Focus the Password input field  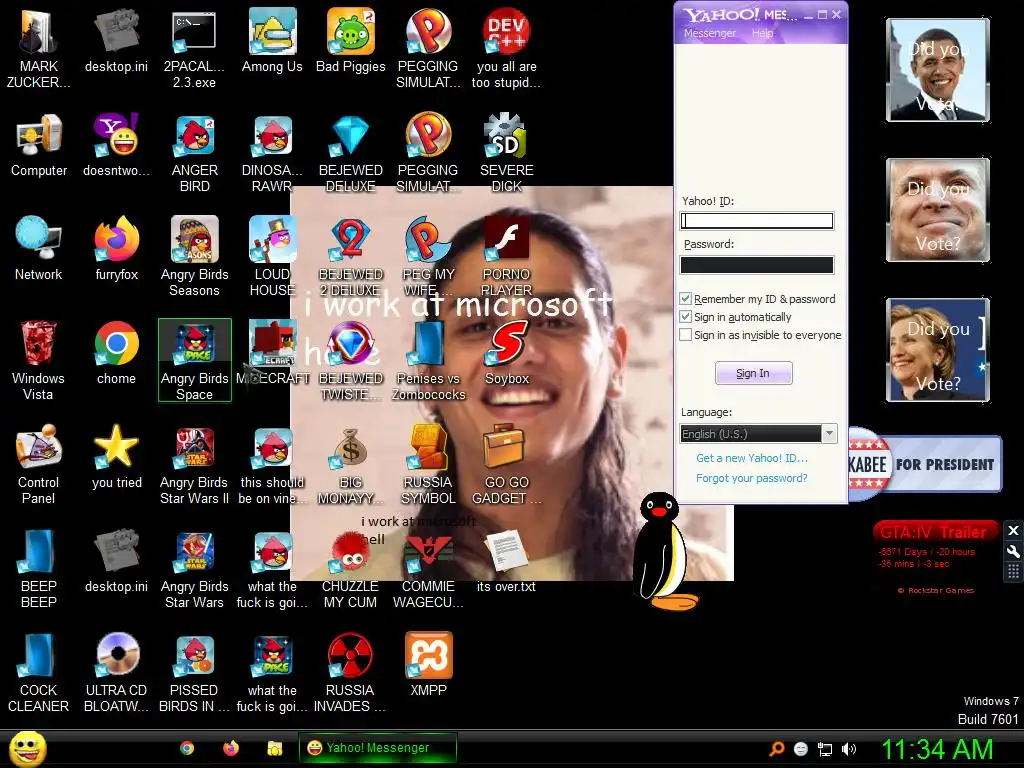click(x=757, y=264)
